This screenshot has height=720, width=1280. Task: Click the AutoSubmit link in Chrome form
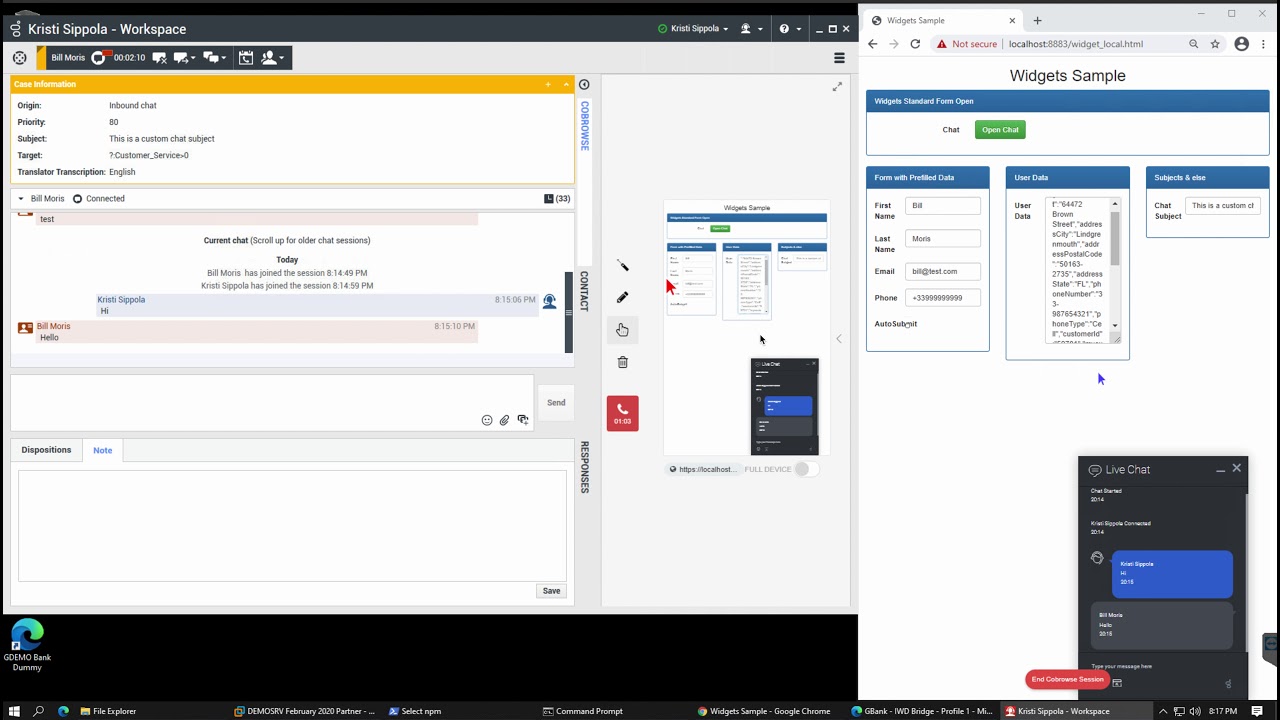896,324
